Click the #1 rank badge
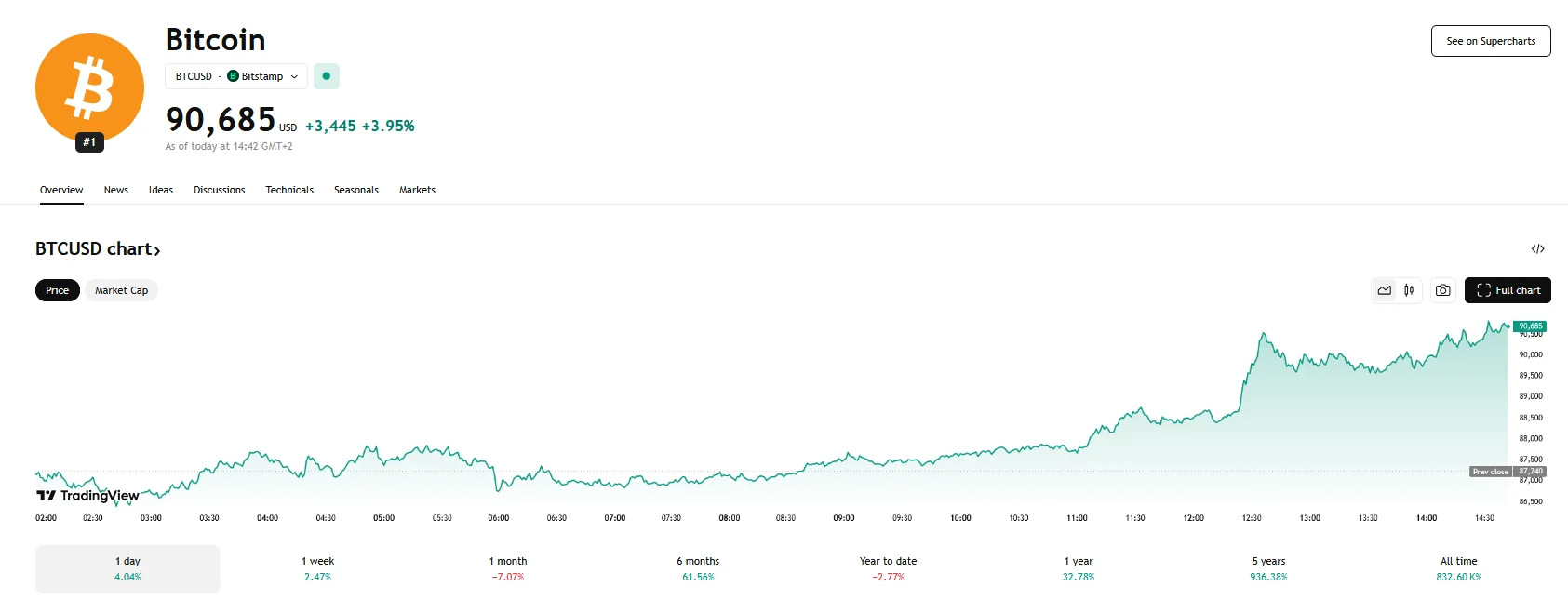Screen dimensions: 1568x613 click(x=89, y=142)
